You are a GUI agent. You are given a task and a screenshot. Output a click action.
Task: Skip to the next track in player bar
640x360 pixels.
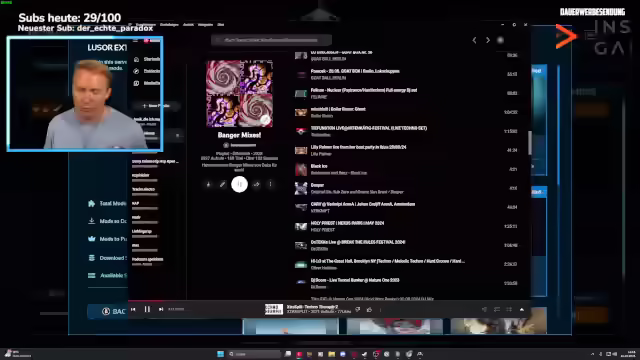[x=161, y=309]
